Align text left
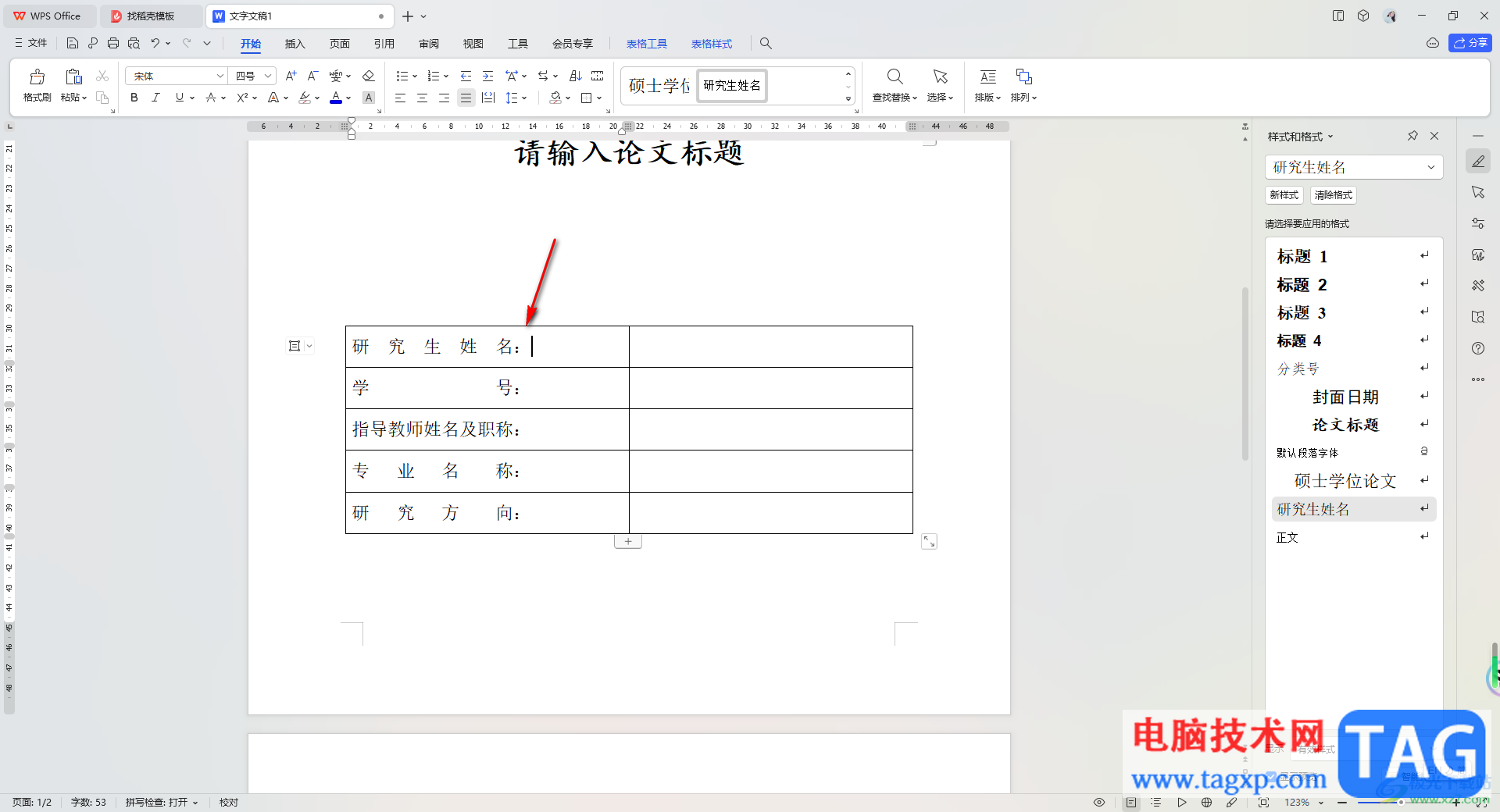The image size is (1500, 812). click(400, 98)
